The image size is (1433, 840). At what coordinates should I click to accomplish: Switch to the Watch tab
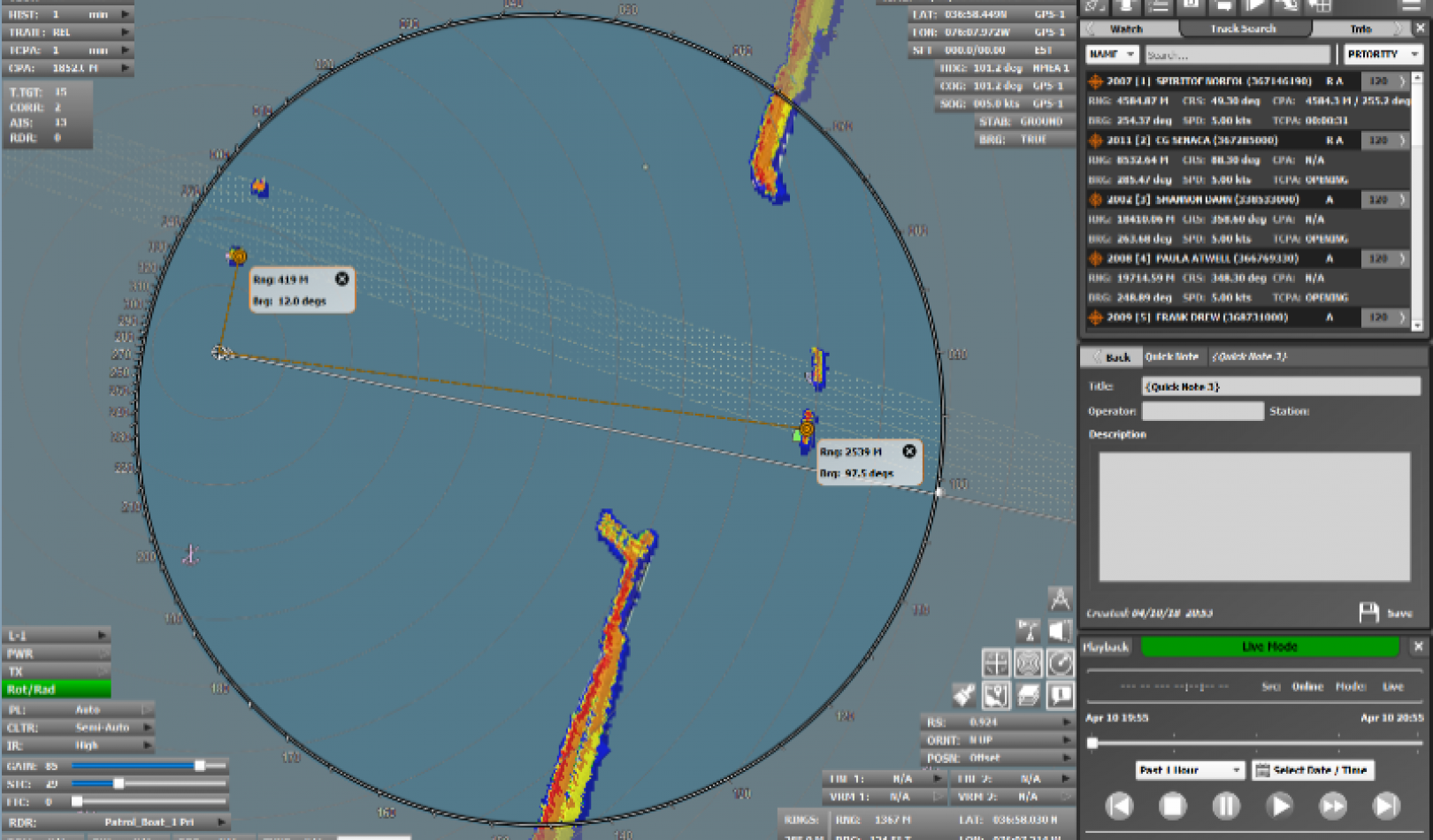(1126, 29)
